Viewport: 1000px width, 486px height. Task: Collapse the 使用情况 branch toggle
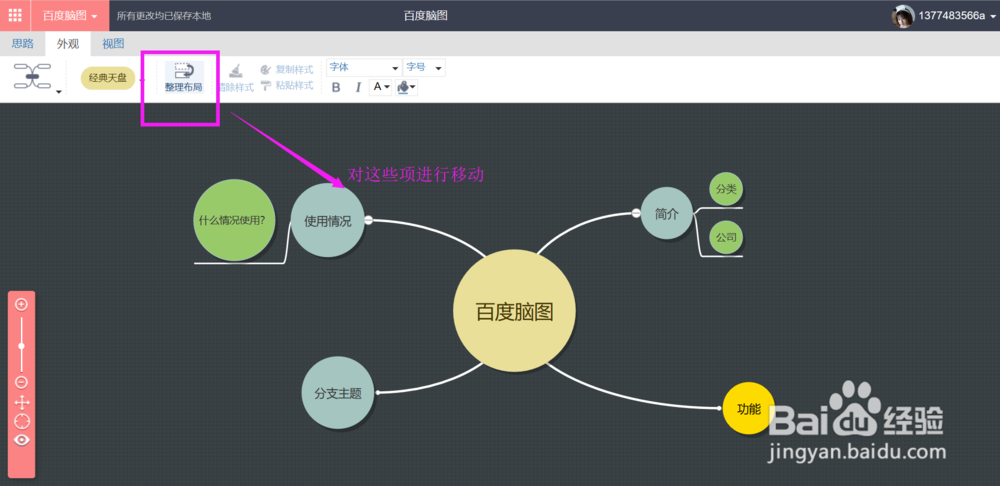(x=369, y=221)
